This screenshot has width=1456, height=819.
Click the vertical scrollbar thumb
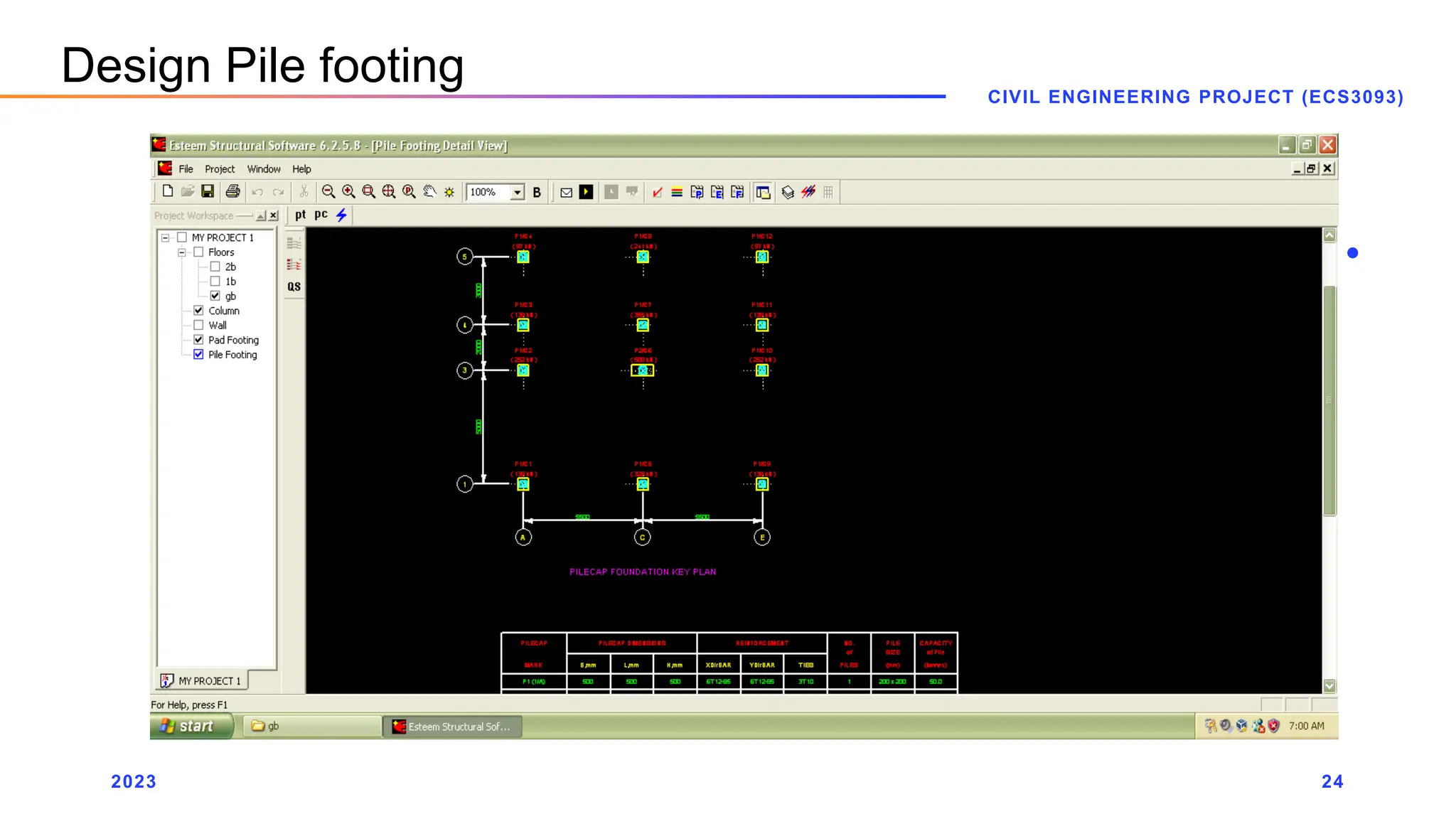[x=1329, y=400]
